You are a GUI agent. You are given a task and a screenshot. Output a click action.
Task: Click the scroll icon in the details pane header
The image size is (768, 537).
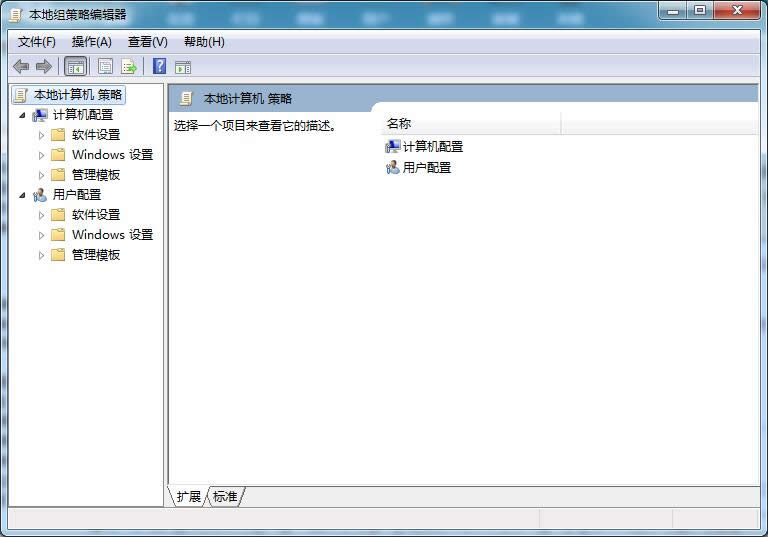186,98
